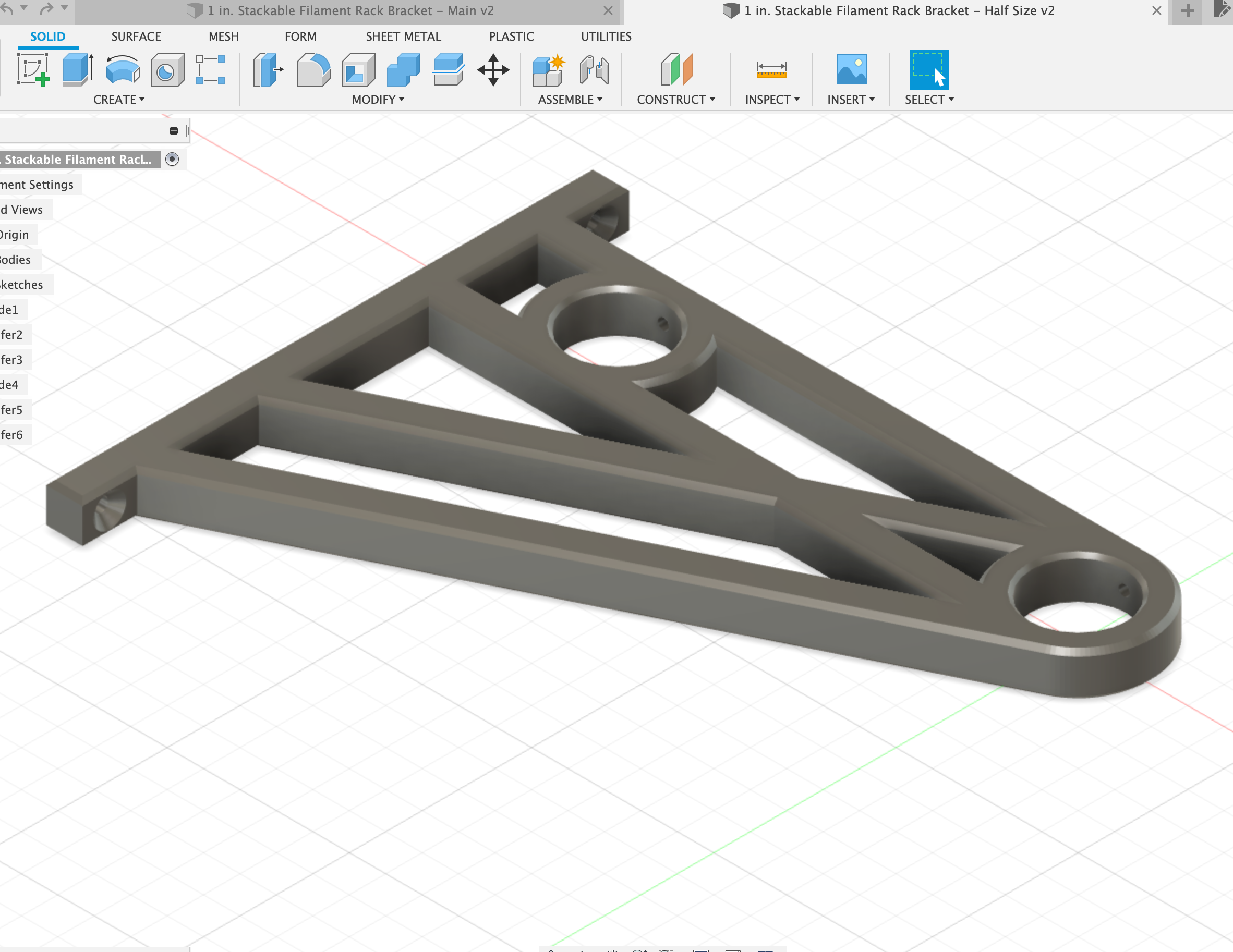Open the CREATE dropdown menu
Image resolution: width=1233 pixels, height=952 pixels.
(119, 100)
